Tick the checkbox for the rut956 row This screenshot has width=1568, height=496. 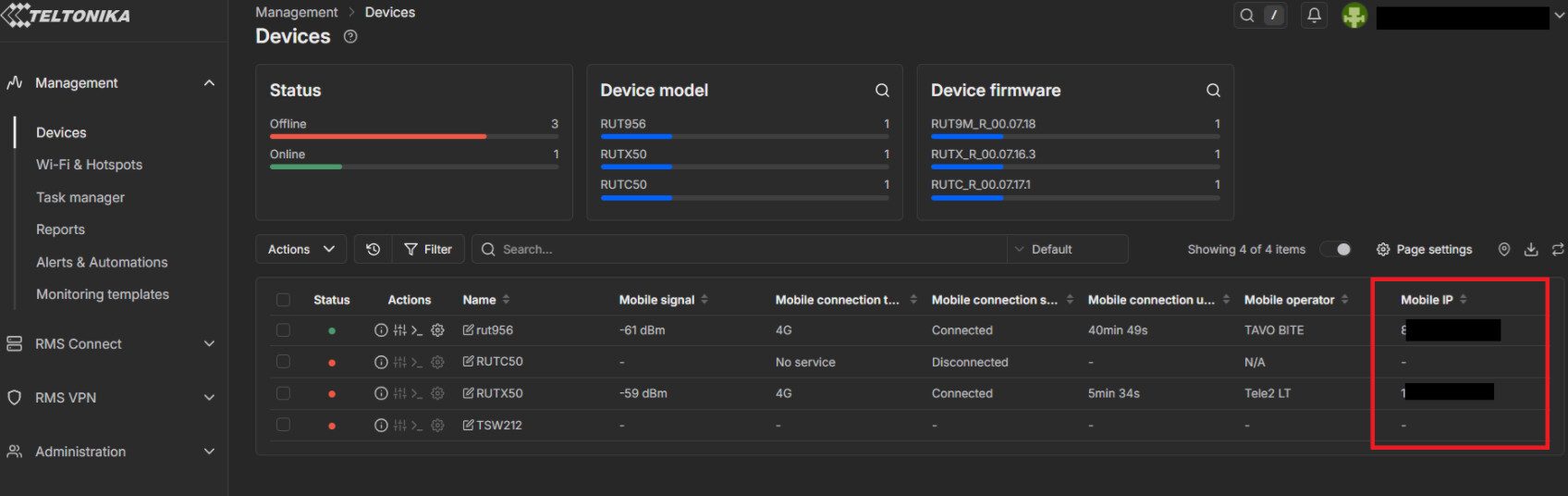click(x=283, y=330)
